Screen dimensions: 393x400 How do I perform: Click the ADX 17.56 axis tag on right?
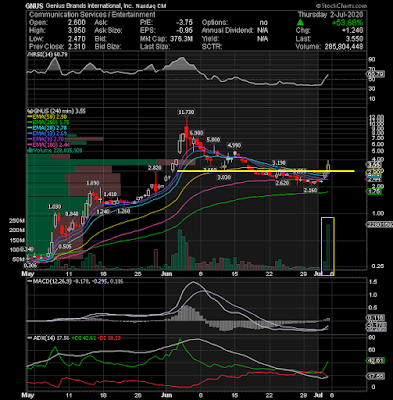(x=375, y=376)
